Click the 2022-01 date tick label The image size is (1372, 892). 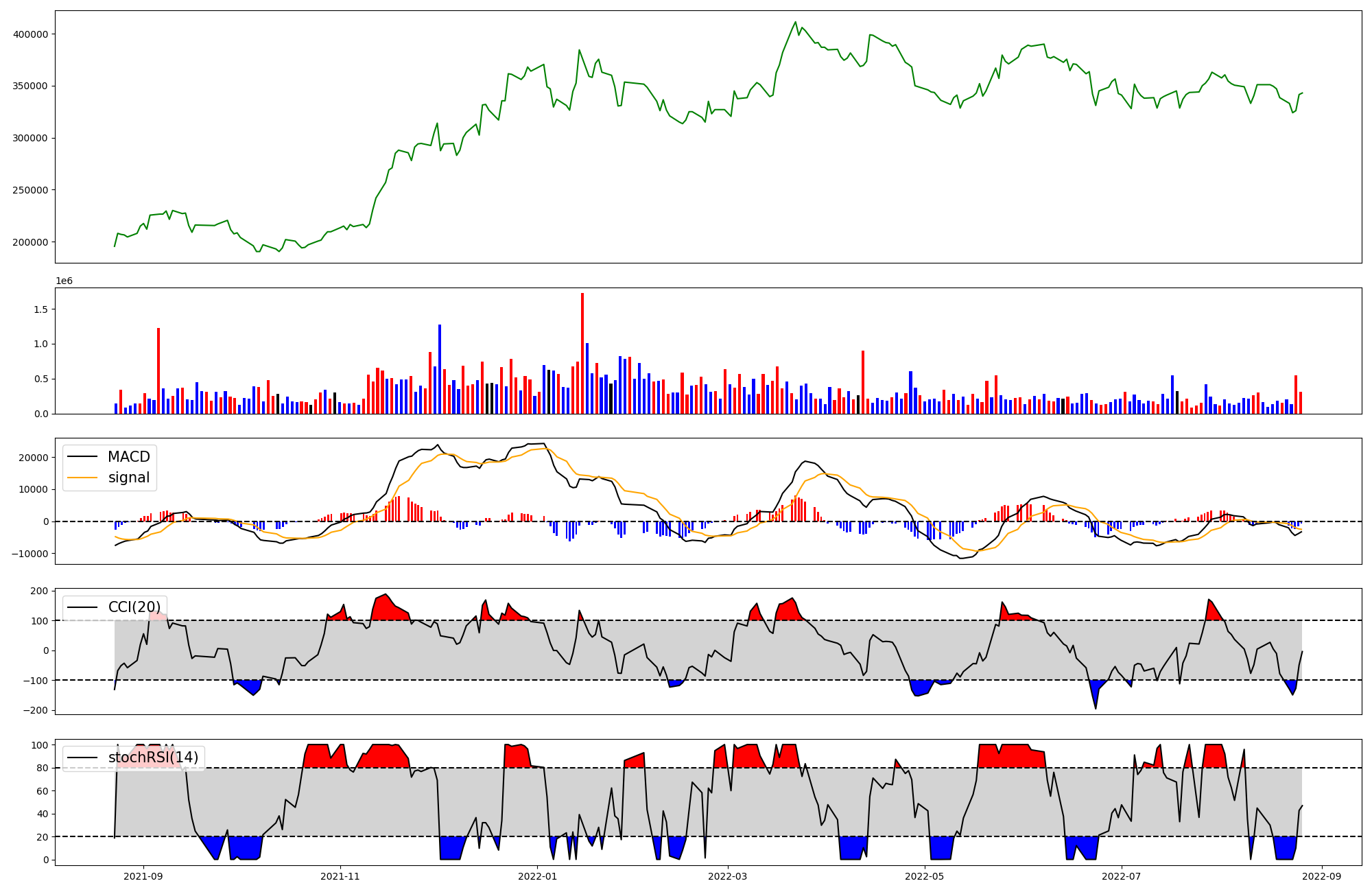pyautogui.click(x=537, y=876)
